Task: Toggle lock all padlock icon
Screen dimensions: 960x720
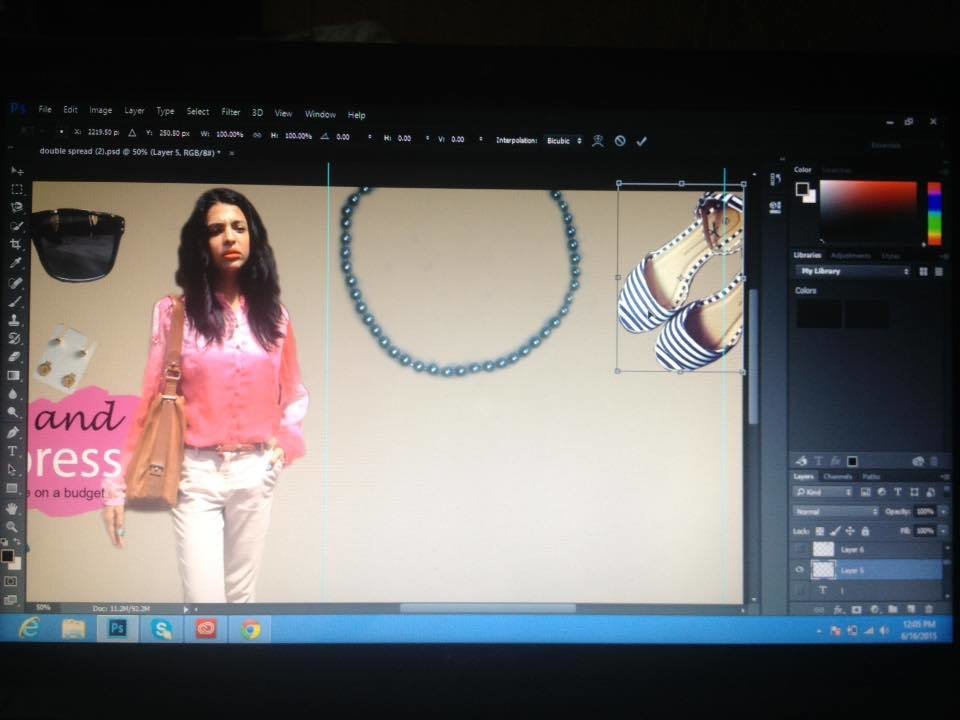Action: (865, 531)
